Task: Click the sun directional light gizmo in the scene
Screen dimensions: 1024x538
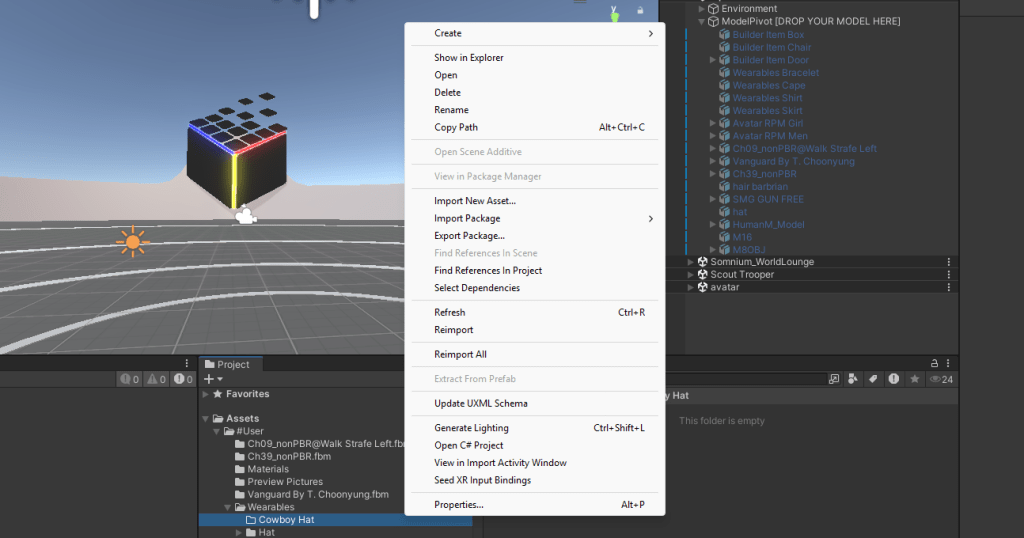Action: point(132,241)
